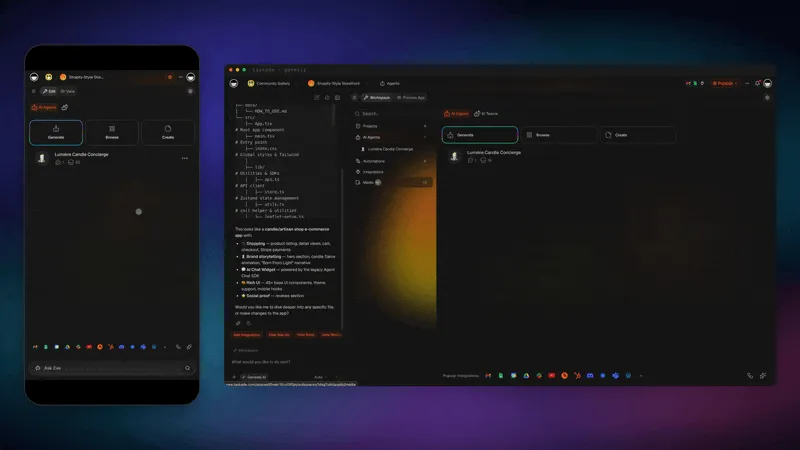
Task: Select AI Agents tab in mobile view
Action: pos(44,108)
